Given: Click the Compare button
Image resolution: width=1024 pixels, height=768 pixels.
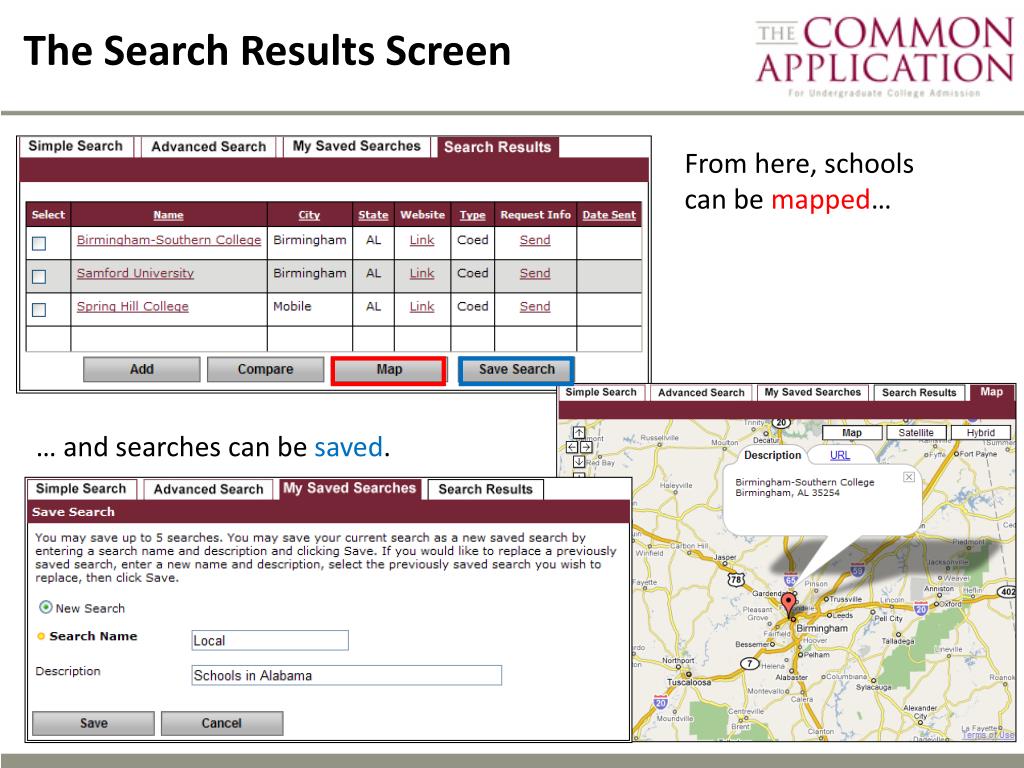Looking at the screenshot, I should coord(265,370).
